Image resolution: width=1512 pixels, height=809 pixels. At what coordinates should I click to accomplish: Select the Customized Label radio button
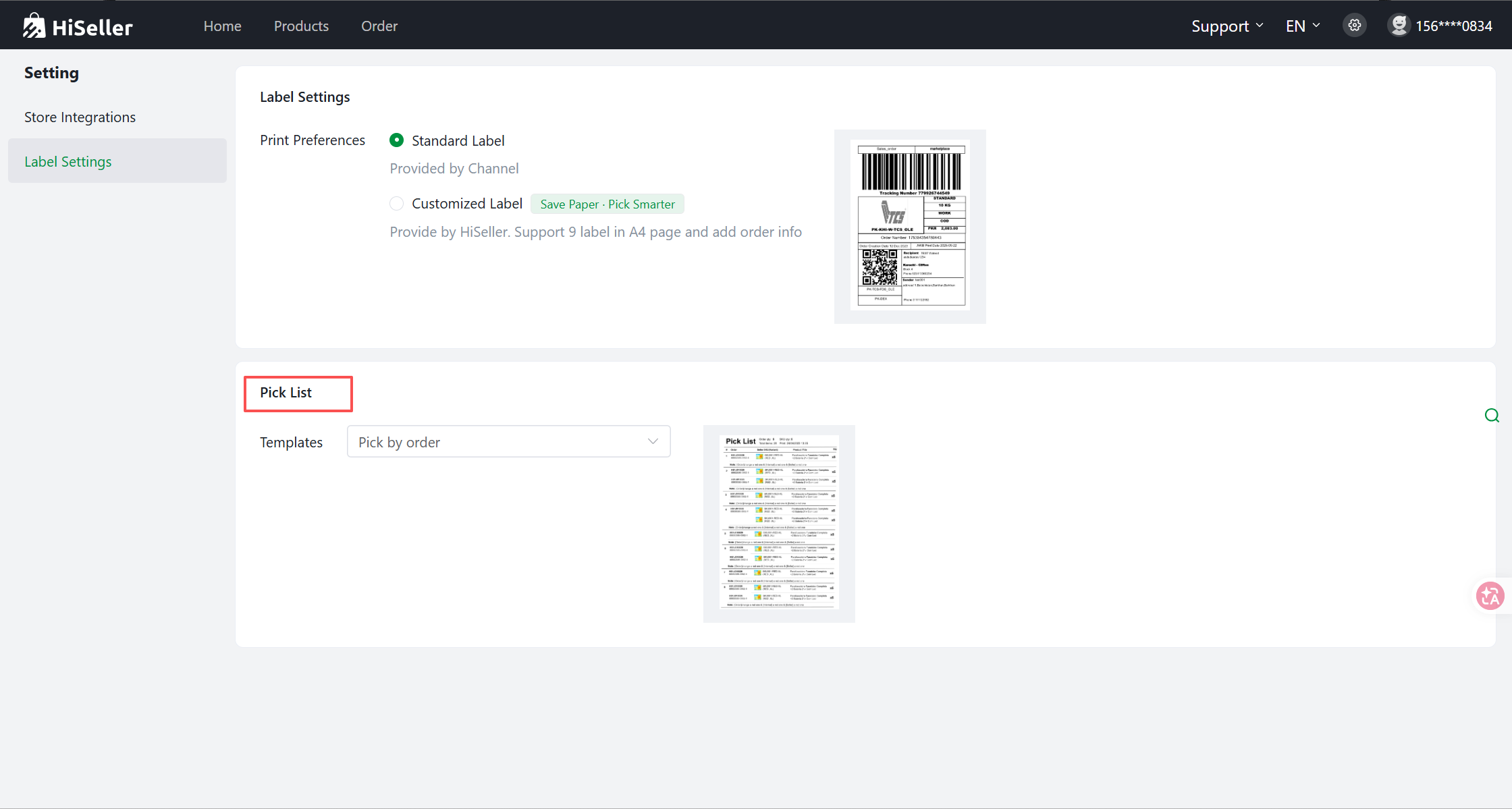[x=397, y=204]
